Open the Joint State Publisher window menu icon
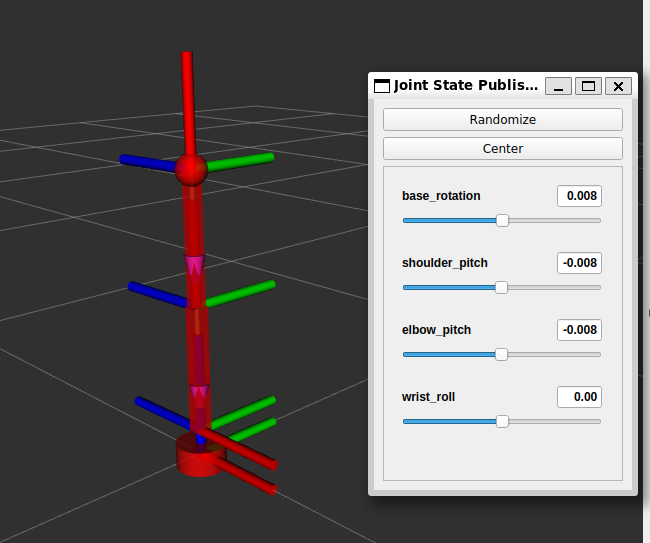650x543 pixels. tap(382, 86)
